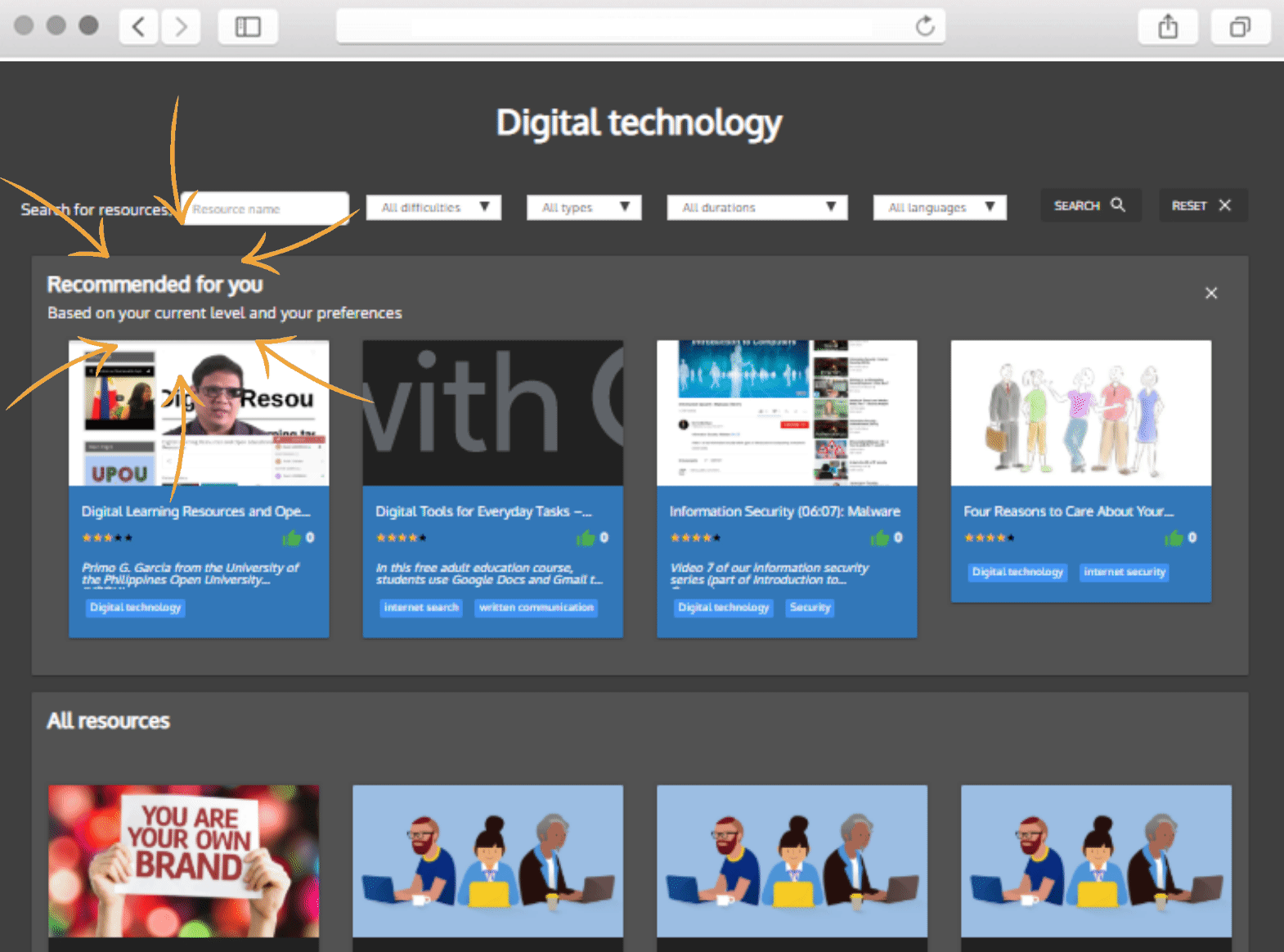Like Digital Tools for Everyday Tasks thumbs-up

[x=586, y=537]
